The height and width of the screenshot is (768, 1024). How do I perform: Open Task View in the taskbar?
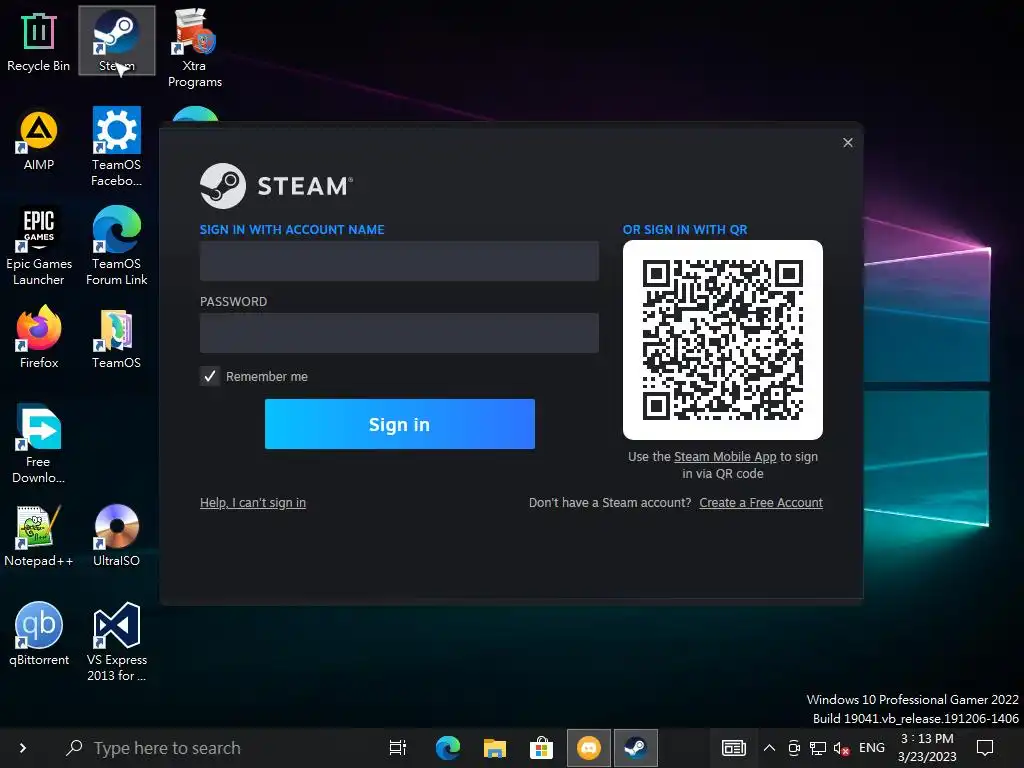[398, 748]
